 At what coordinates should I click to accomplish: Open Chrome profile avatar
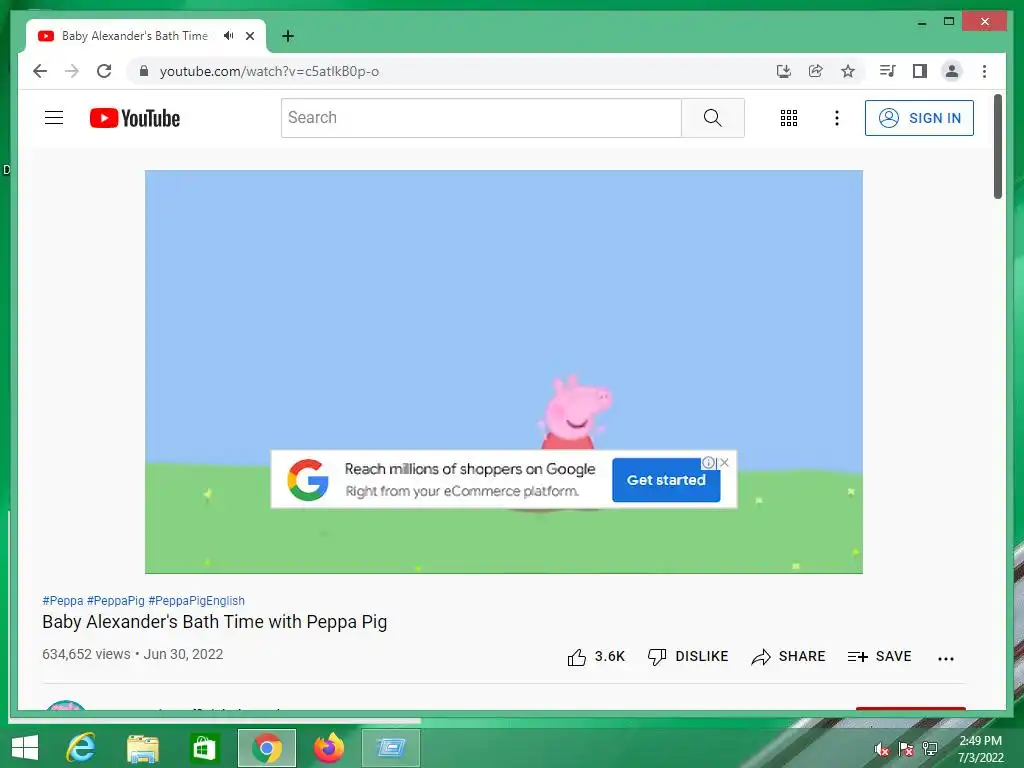pos(952,71)
